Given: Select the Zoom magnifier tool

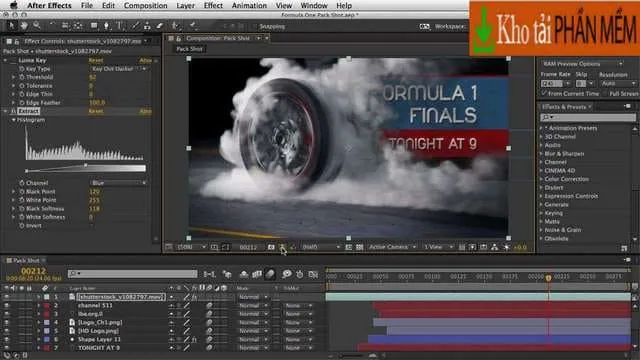Looking at the screenshot, I should click(x=37, y=26).
